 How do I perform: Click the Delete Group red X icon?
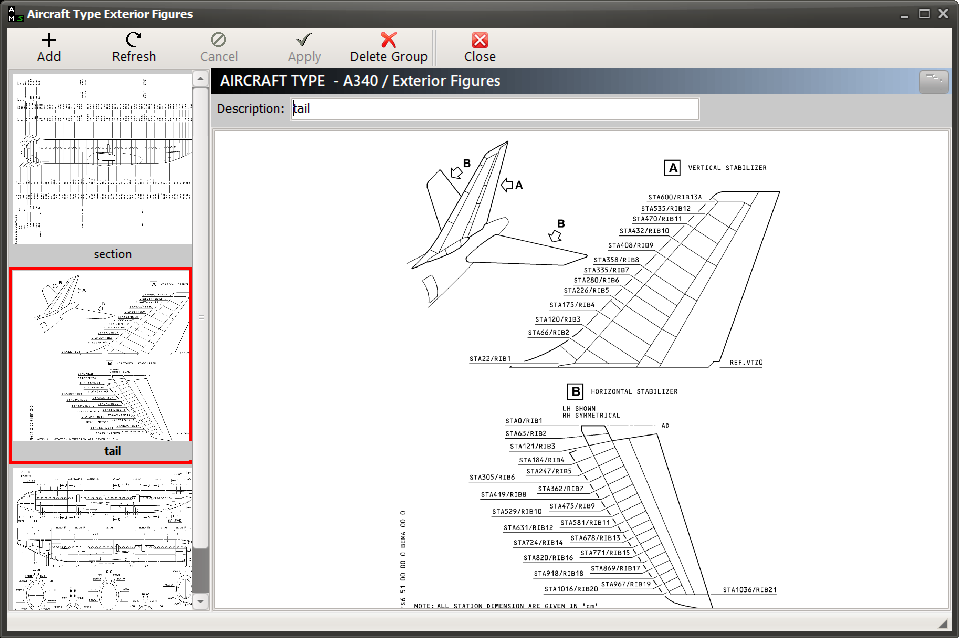pos(388,40)
